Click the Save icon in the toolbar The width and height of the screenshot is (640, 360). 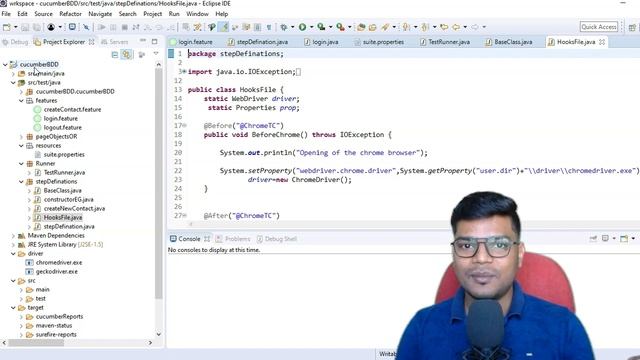(25, 27)
